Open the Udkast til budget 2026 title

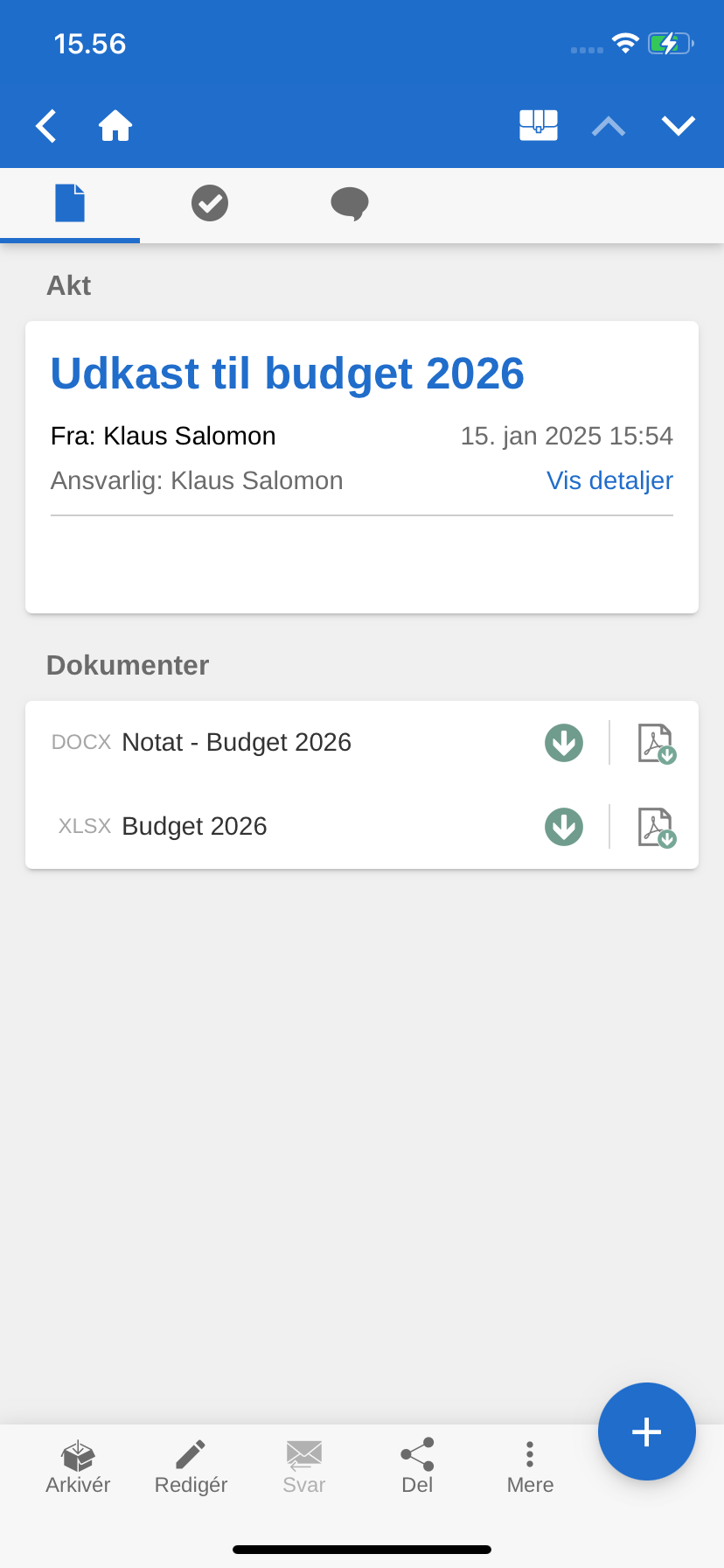287,374
